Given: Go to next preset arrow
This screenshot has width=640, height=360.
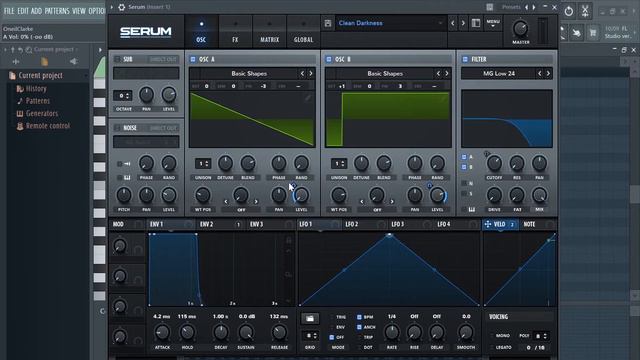Looking at the screenshot, I should click(463, 23).
